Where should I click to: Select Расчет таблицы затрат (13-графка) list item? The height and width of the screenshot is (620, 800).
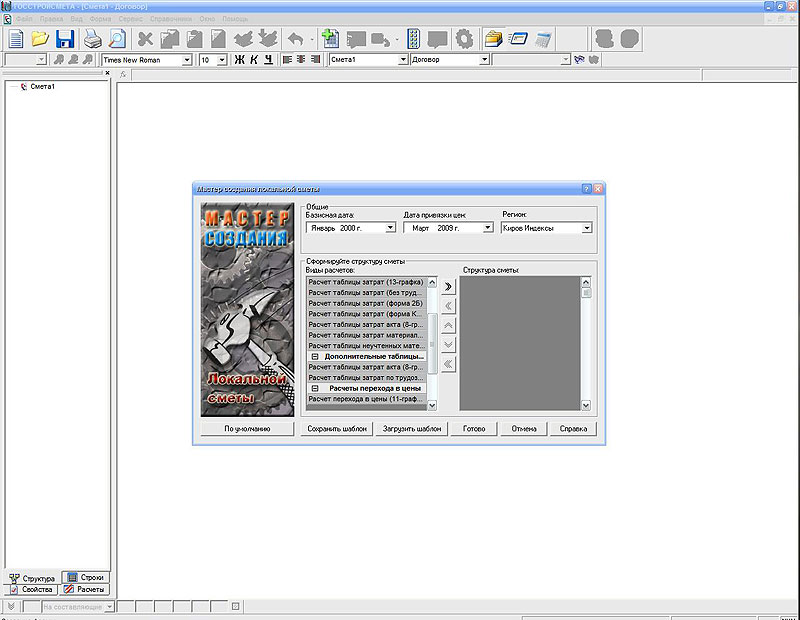pos(366,281)
